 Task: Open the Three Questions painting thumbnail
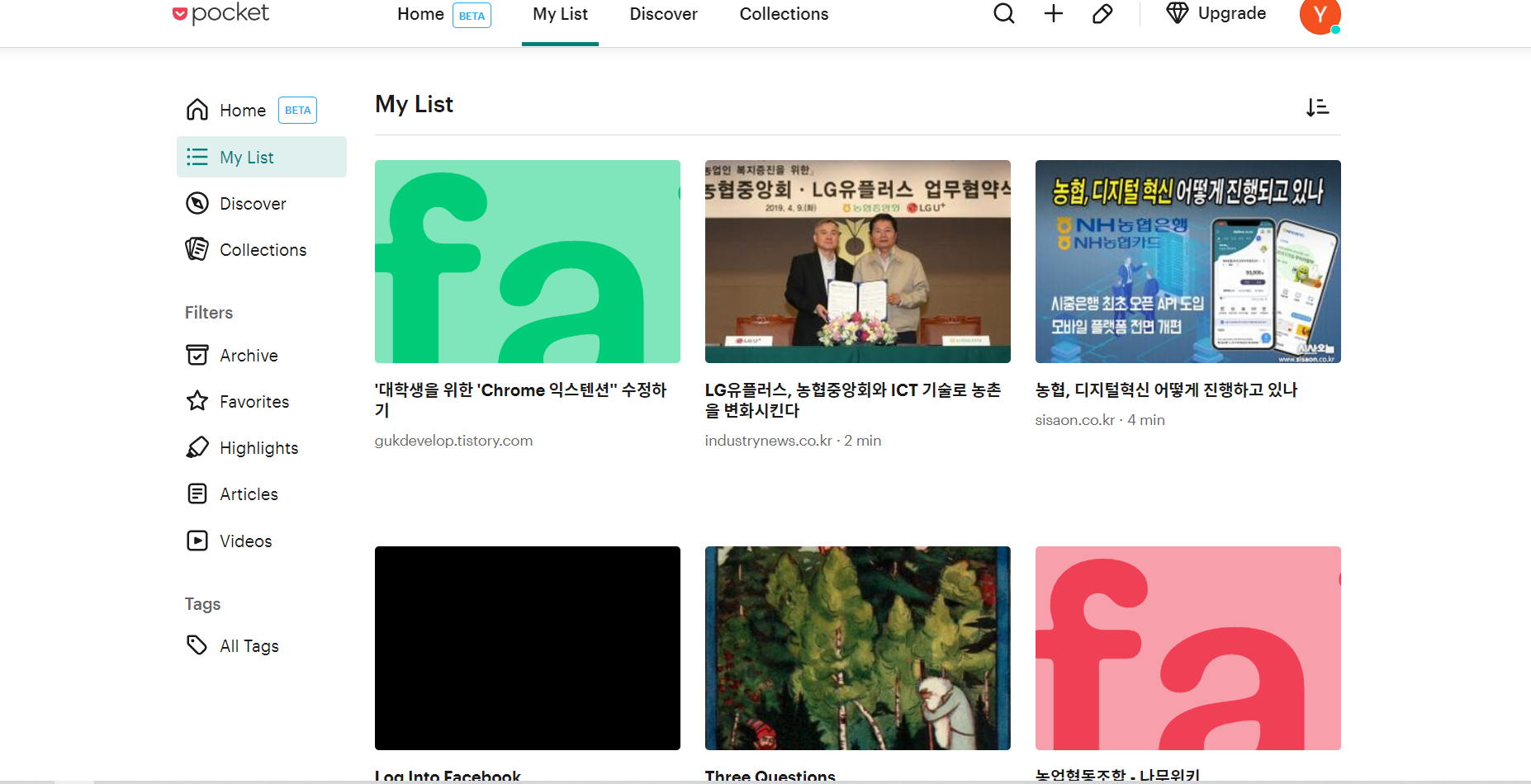pos(858,648)
